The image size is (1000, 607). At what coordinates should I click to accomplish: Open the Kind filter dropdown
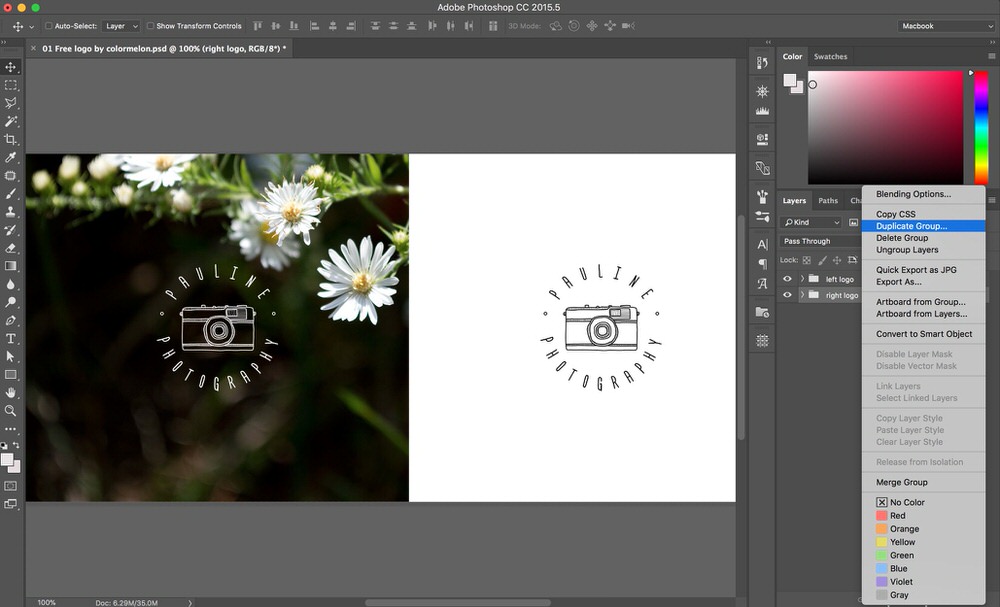[x=811, y=222]
